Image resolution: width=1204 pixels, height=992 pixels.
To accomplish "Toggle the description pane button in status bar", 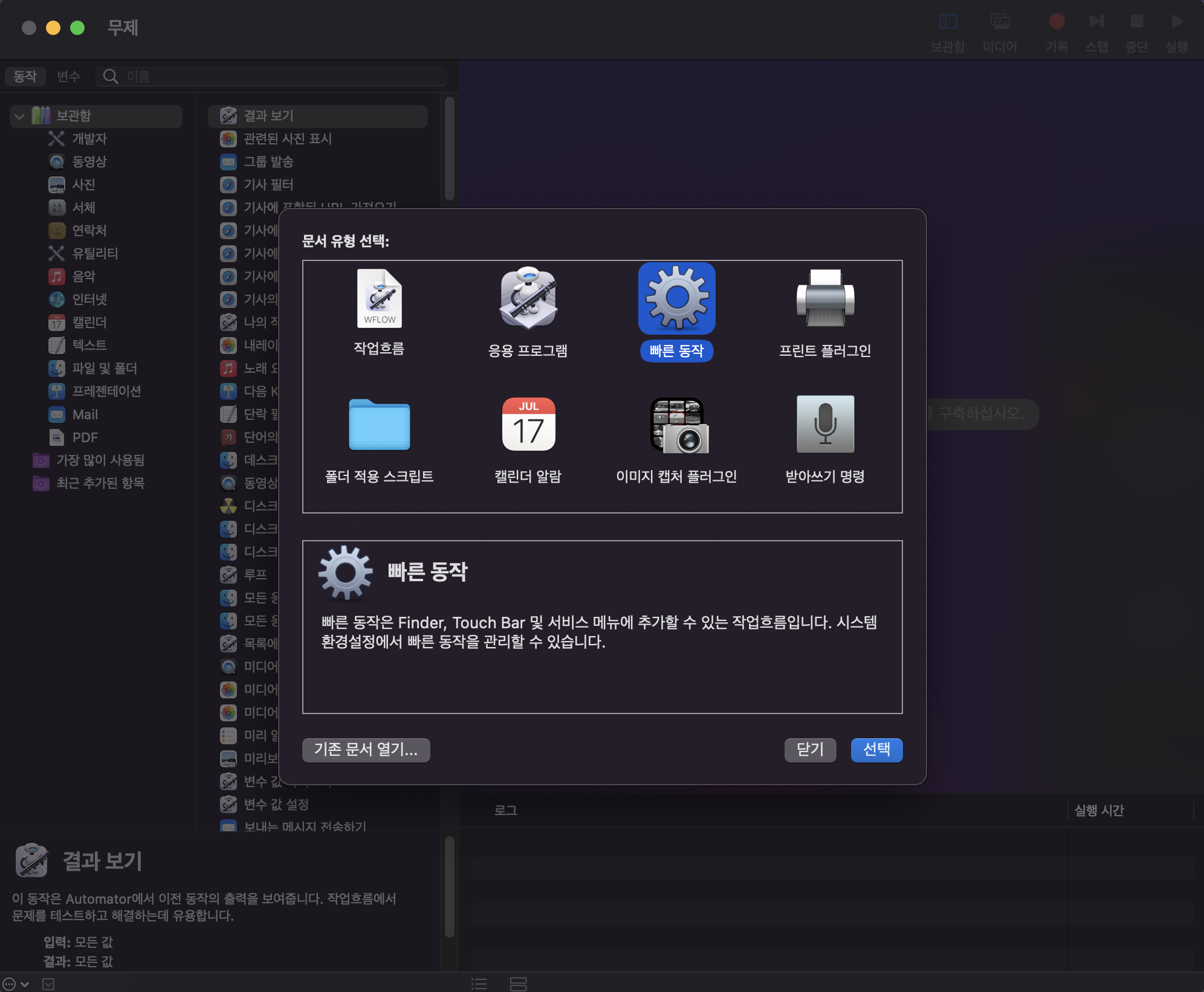I will (x=48, y=984).
